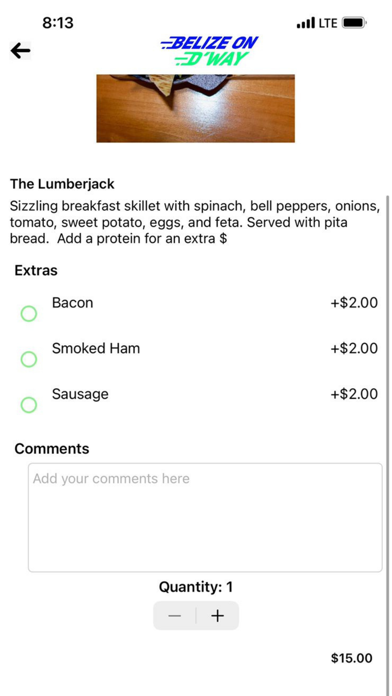
Task: Tap the back arrow icon
Action: (20, 51)
